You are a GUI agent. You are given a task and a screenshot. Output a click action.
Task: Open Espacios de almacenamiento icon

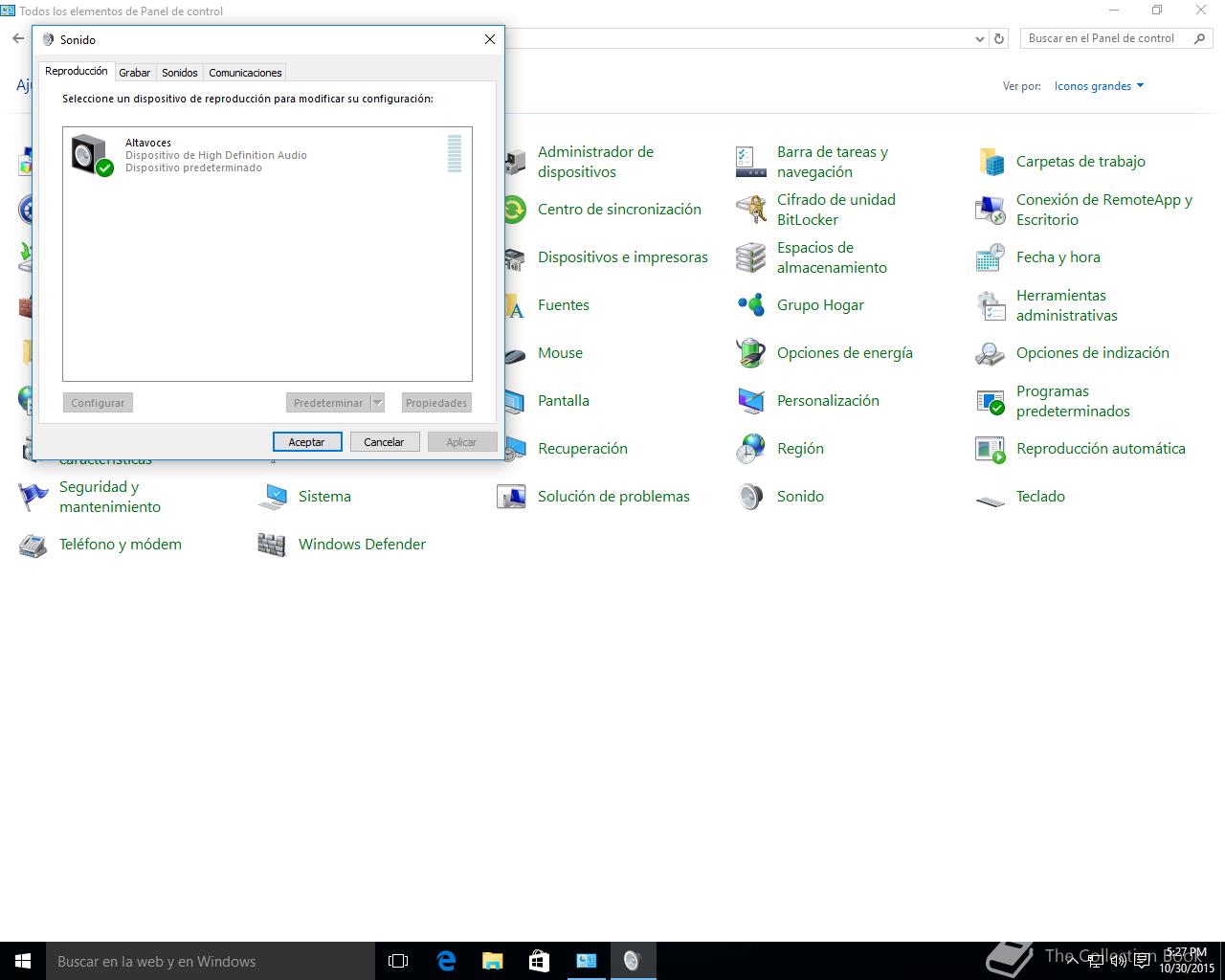pos(751,257)
